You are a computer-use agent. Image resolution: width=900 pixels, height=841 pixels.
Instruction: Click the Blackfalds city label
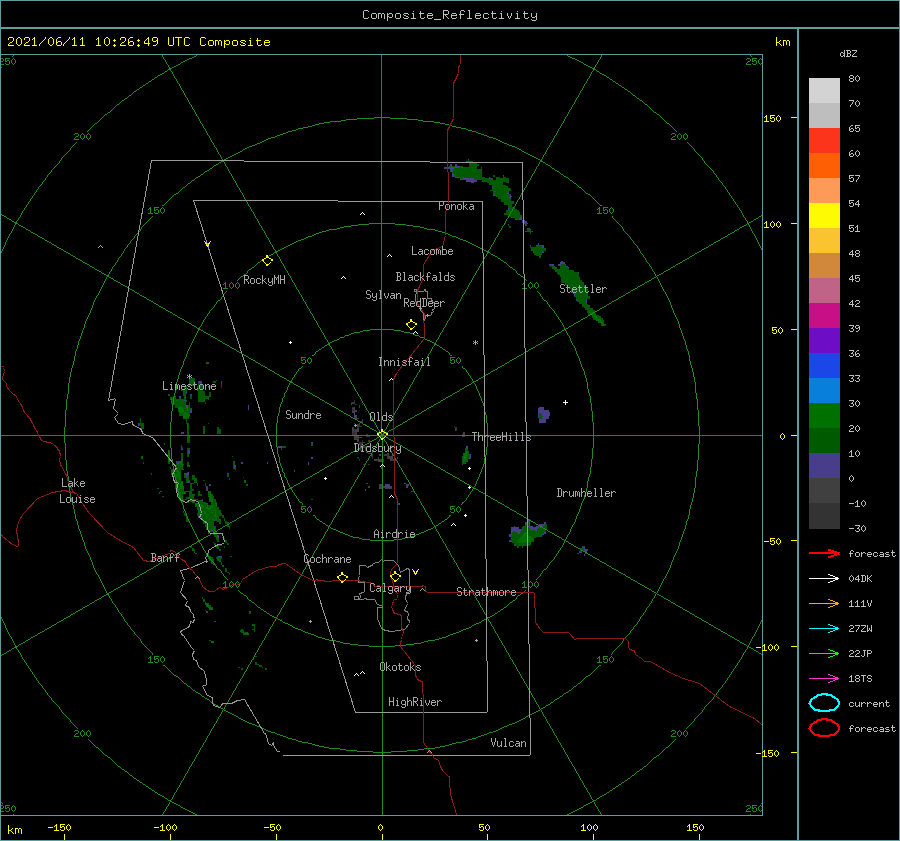click(x=425, y=277)
